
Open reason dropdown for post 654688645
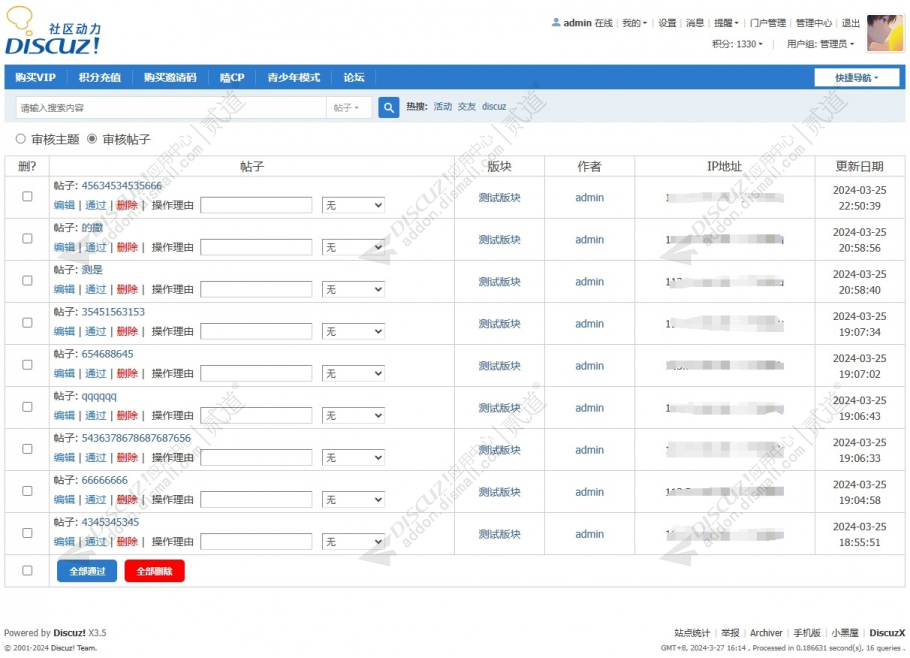(353, 373)
